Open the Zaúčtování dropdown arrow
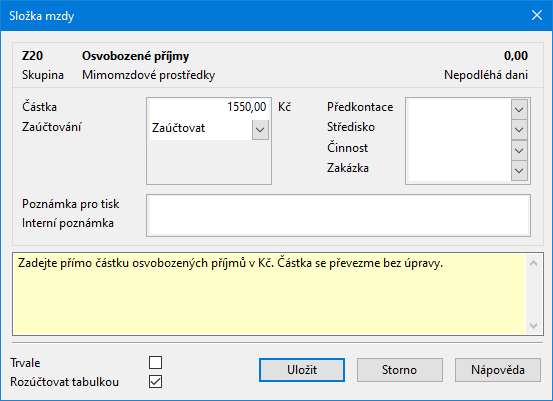The width and height of the screenshot is (553, 401). (260, 130)
